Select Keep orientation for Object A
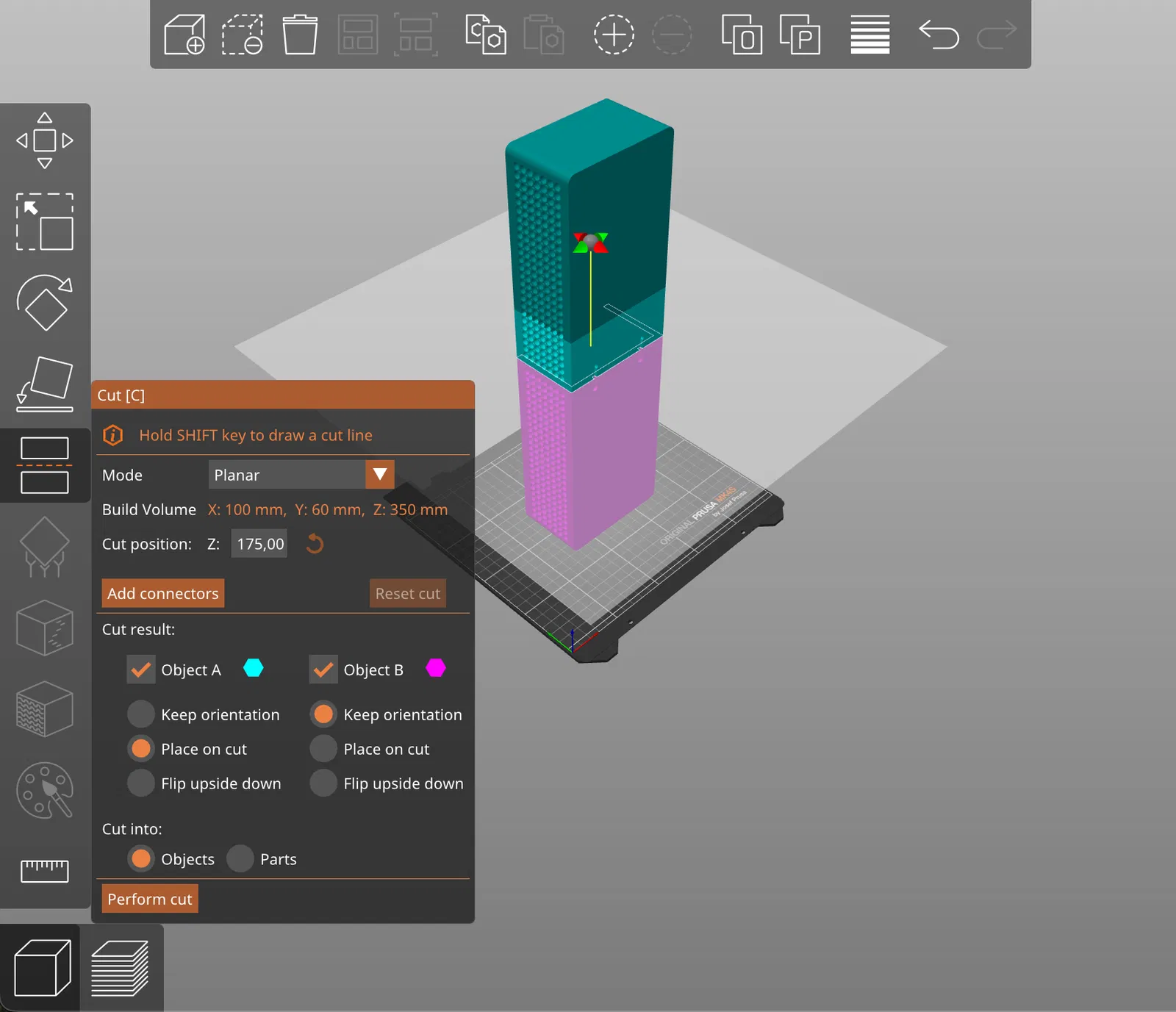The height and width of the screenshot is (1012, 1176). pos(141,714)
